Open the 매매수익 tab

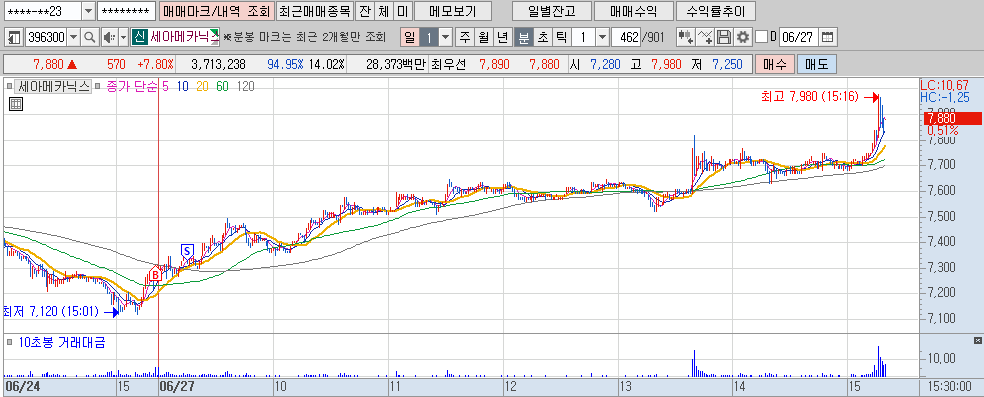(634, 11)
